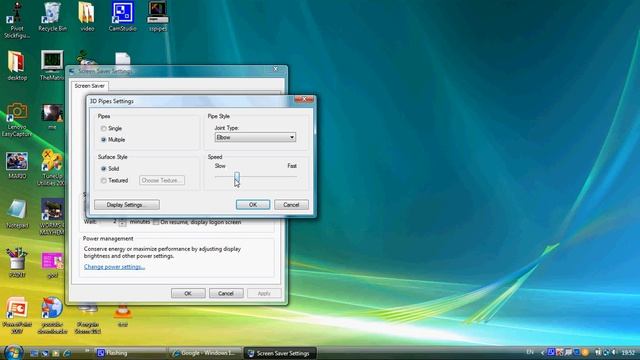This screenshot has height=360, width=640.
Task: Show hidden tray icons arrow
Action: (543, 353)
